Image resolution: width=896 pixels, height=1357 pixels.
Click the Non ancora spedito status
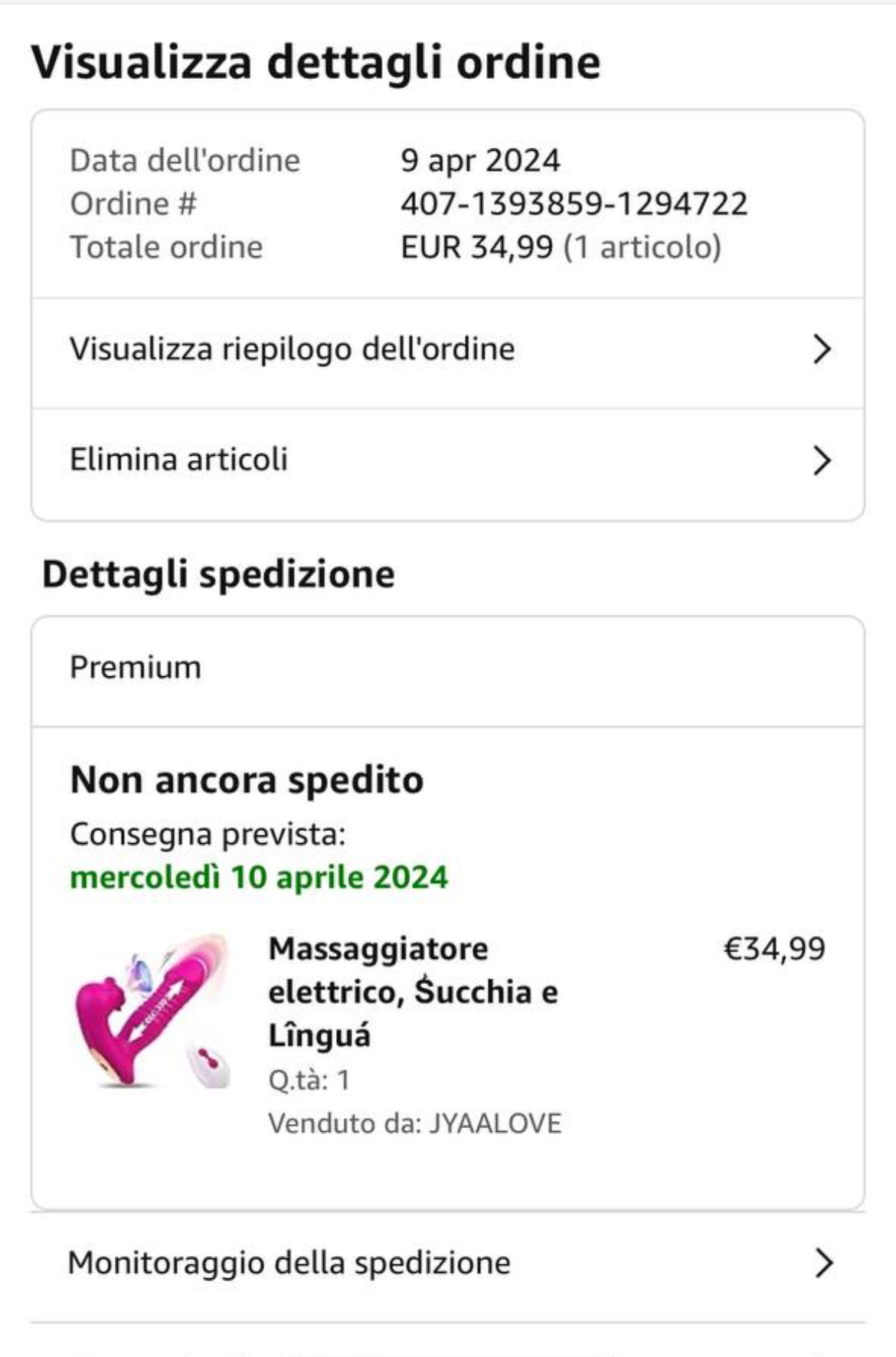[x=247, y=780]
